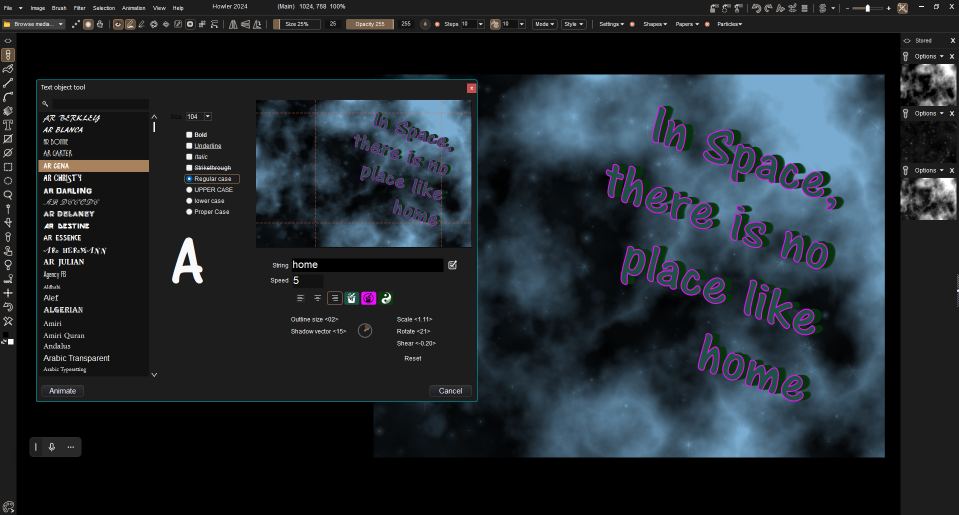
Task: Click the yin-yang icon in the dialog
Action: 386,298
